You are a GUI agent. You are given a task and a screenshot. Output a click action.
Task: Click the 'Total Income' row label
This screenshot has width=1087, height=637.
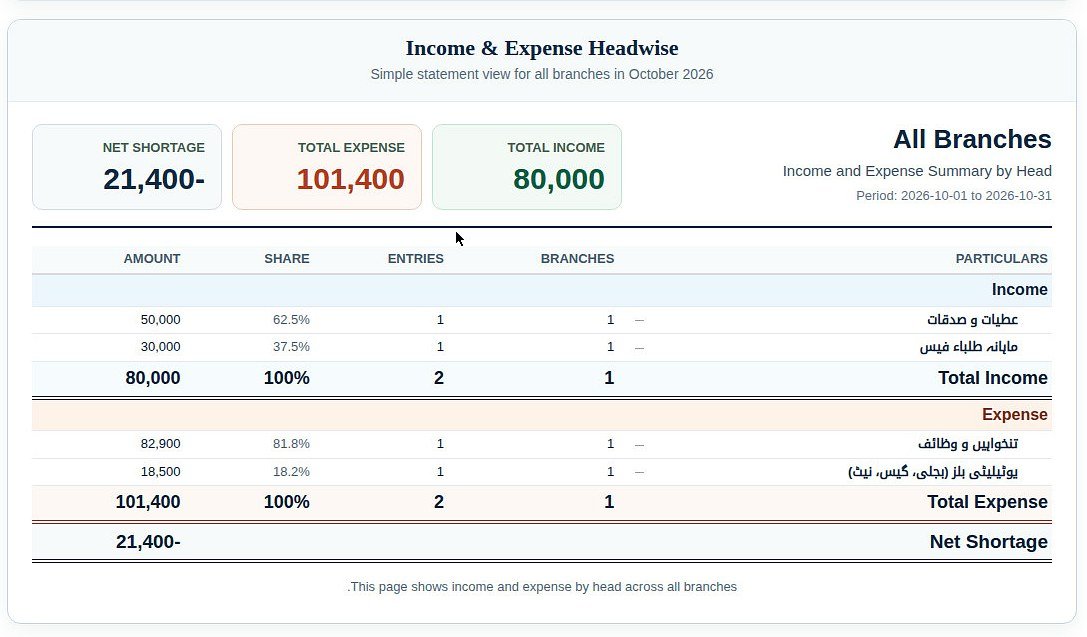pyautogui.click(x=993, y=378)
